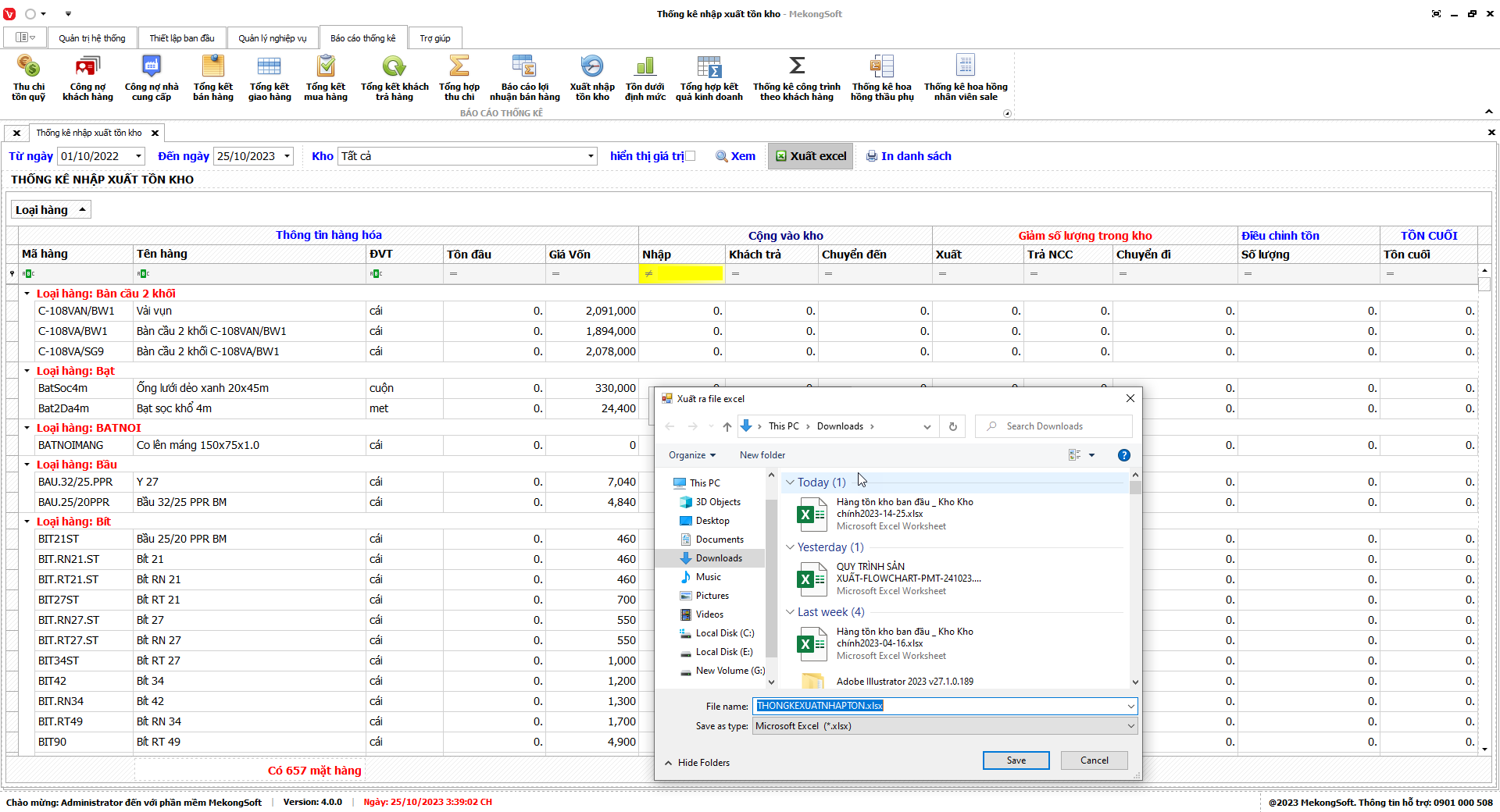Collapse the Today file group

click(790, 483)
